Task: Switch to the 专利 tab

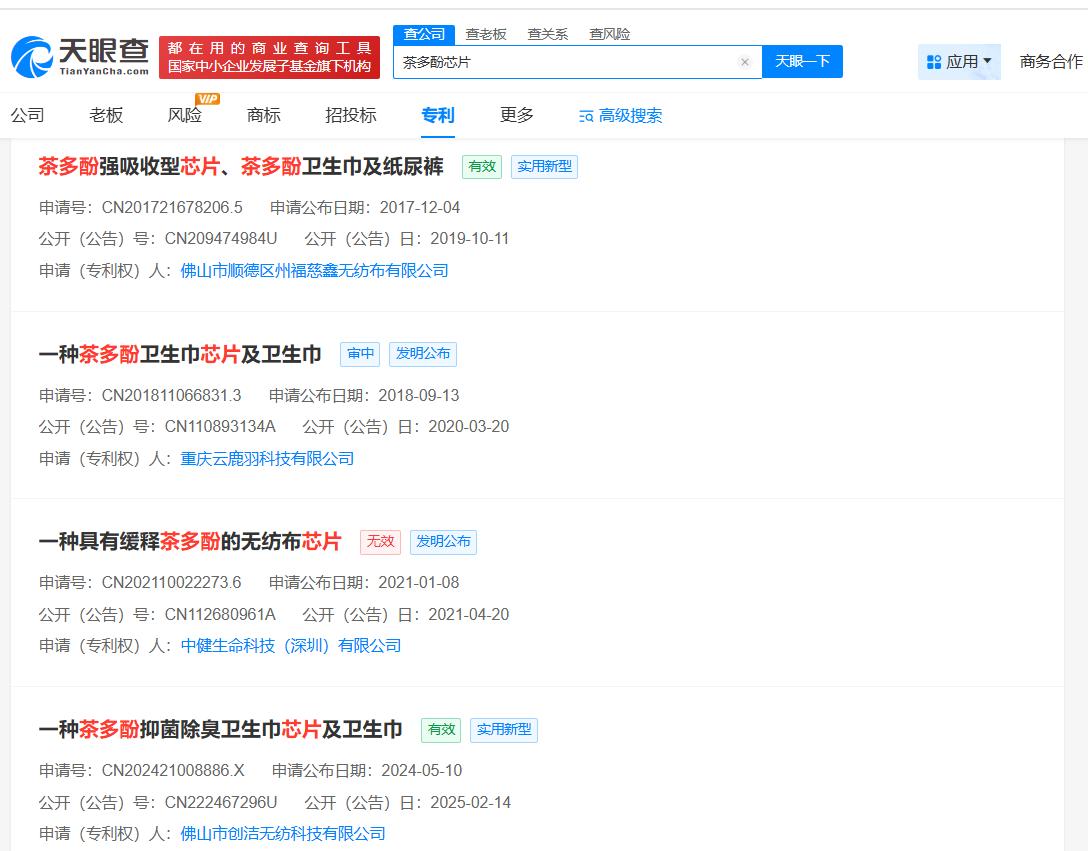Action: click(438, 115)
